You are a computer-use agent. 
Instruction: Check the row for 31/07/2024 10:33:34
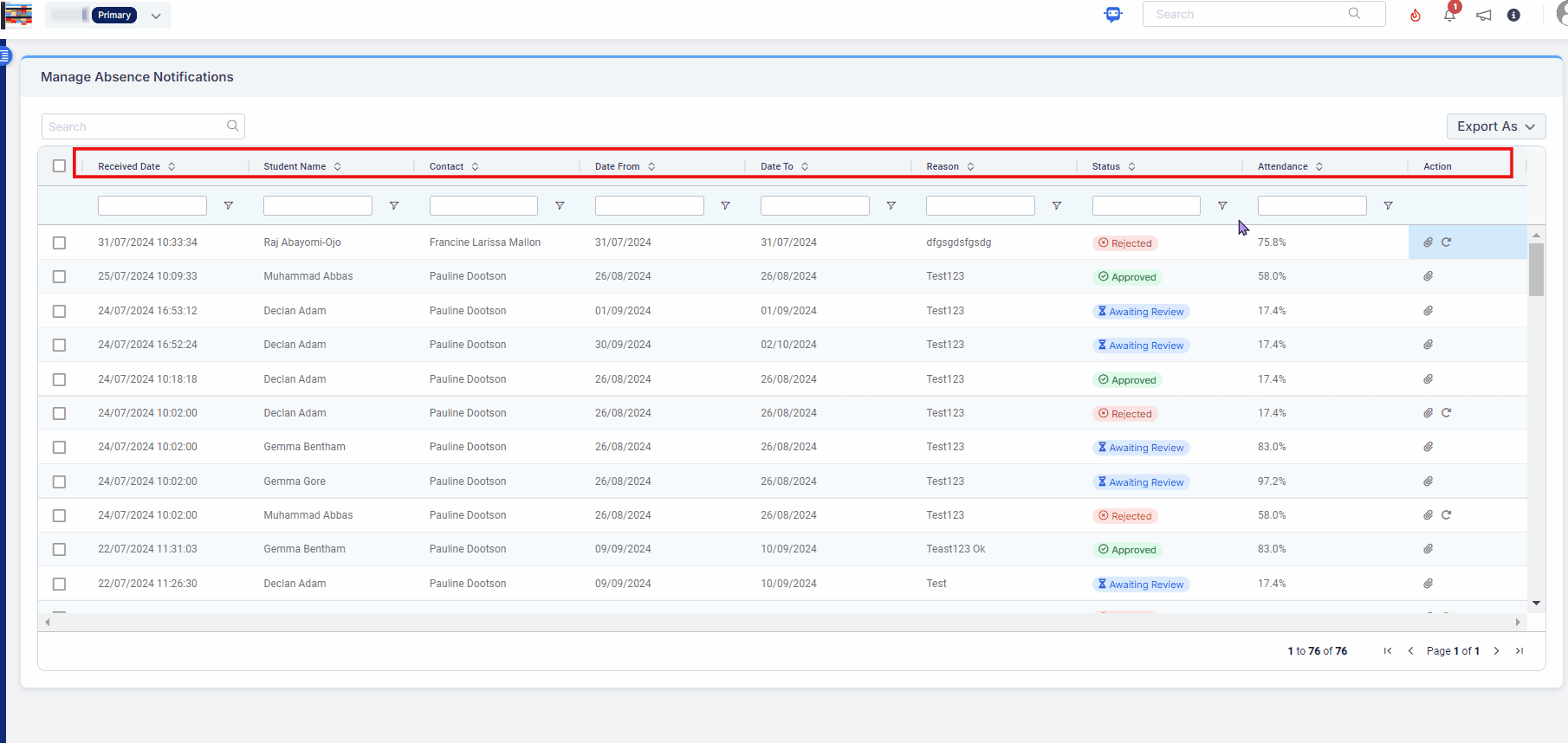[x=59, y=242]
